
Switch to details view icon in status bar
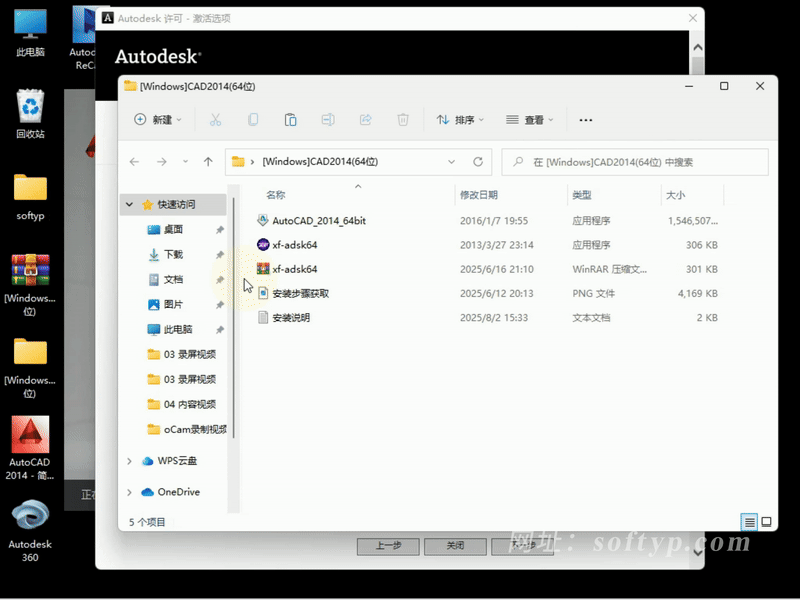(x=749, y=522)
